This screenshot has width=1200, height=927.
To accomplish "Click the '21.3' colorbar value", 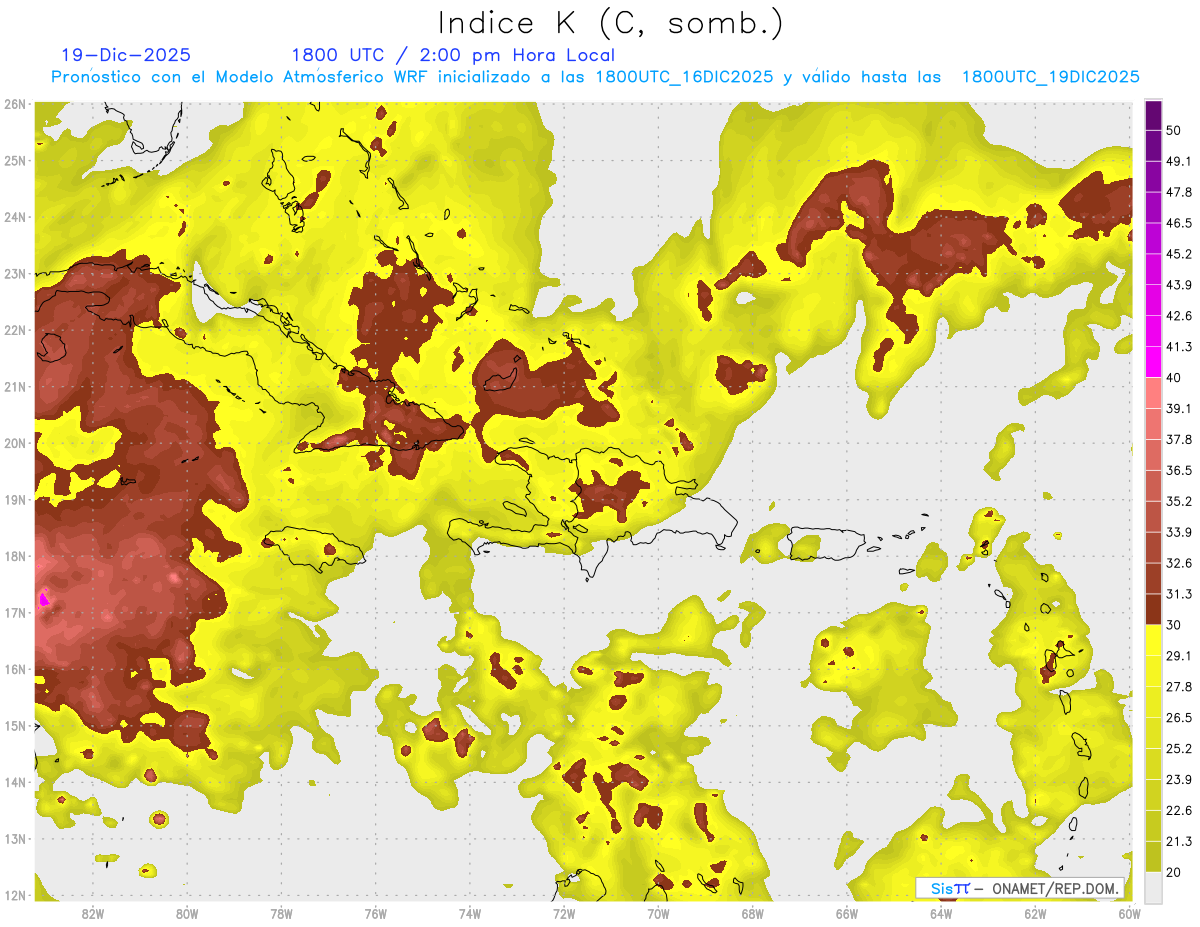I will click(x=1179, y=841).
